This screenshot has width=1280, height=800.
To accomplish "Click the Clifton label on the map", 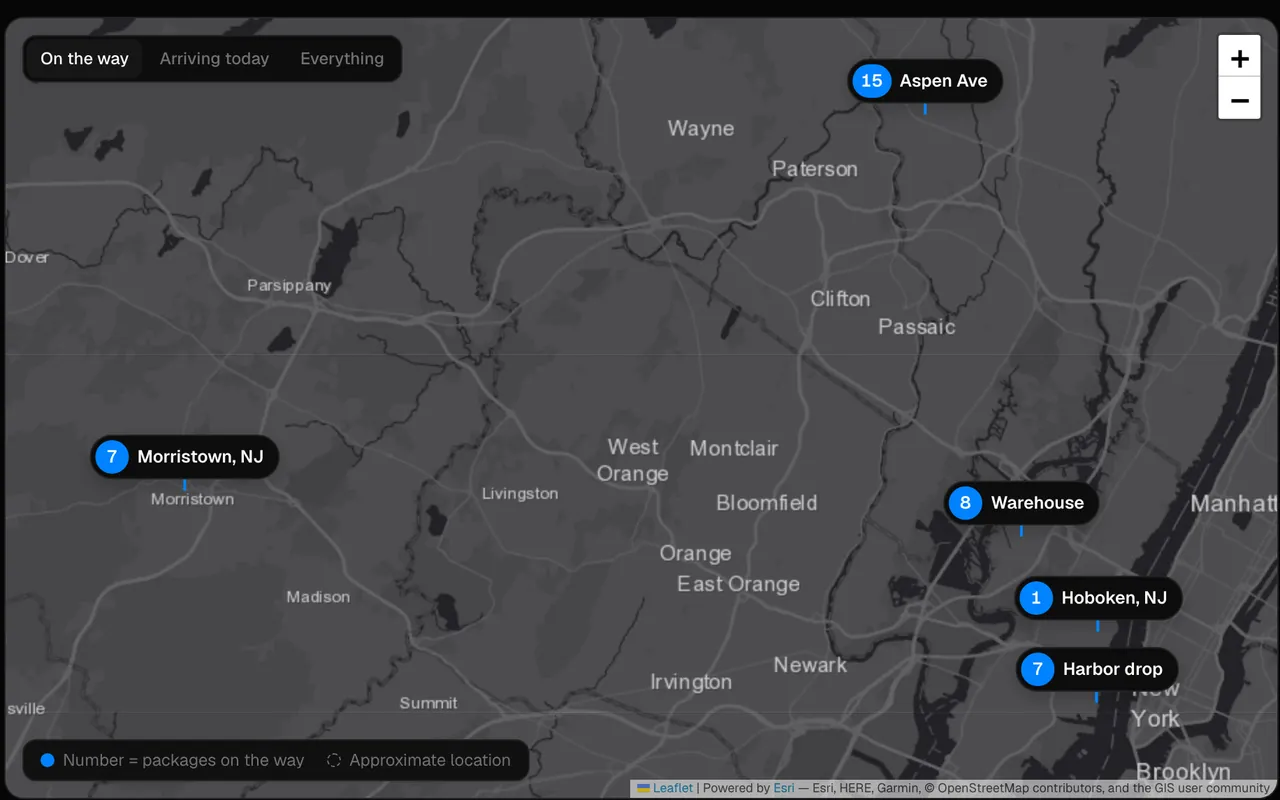I will point(840,299).
